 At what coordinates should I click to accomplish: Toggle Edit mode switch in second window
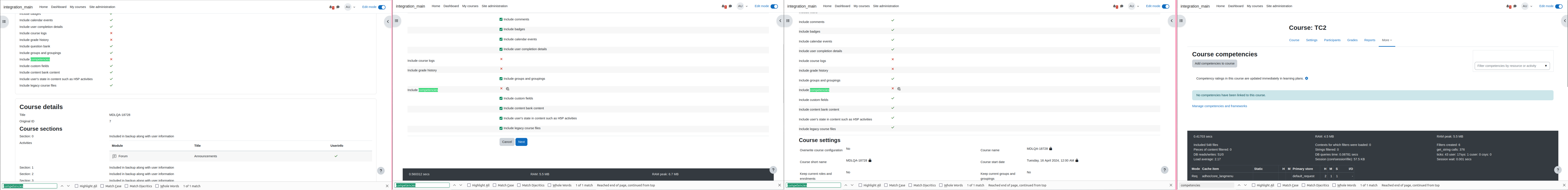(x=774, y=6)
